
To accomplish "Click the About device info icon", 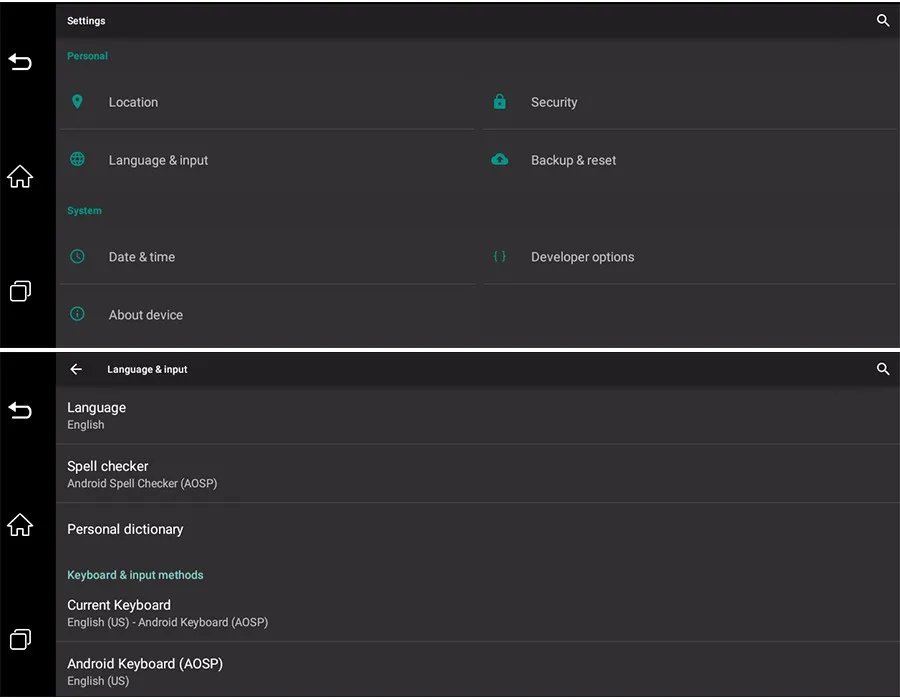I will coord(77,314).
